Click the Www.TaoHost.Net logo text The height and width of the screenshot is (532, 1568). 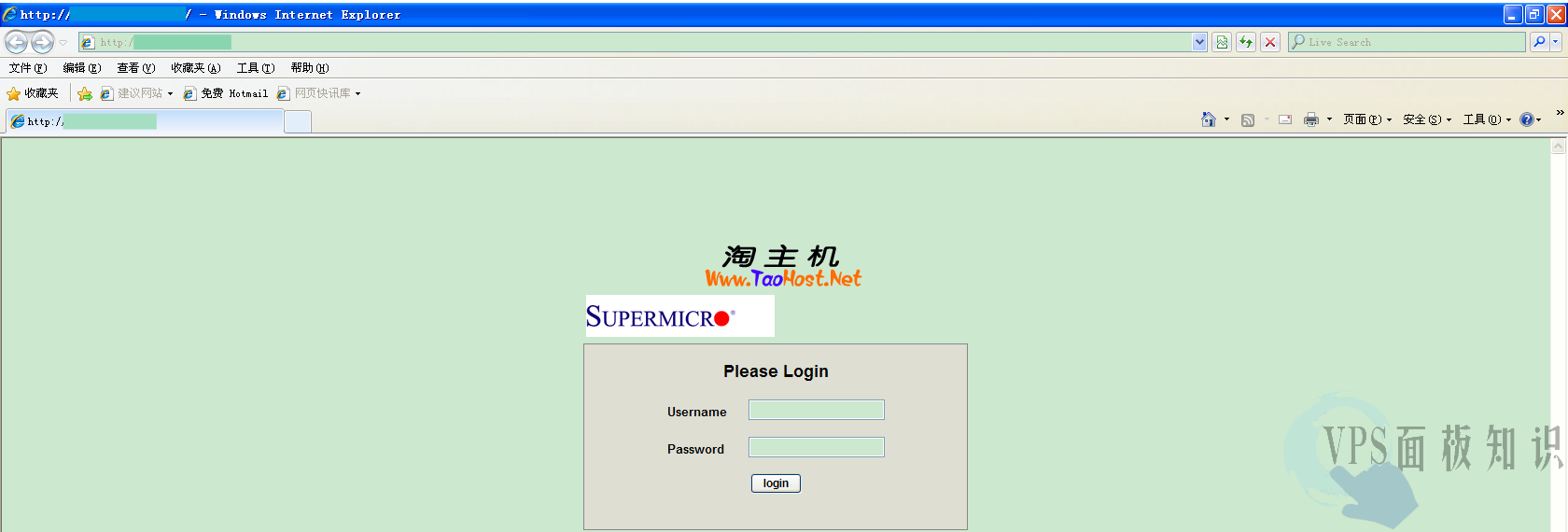pos(783,278)
